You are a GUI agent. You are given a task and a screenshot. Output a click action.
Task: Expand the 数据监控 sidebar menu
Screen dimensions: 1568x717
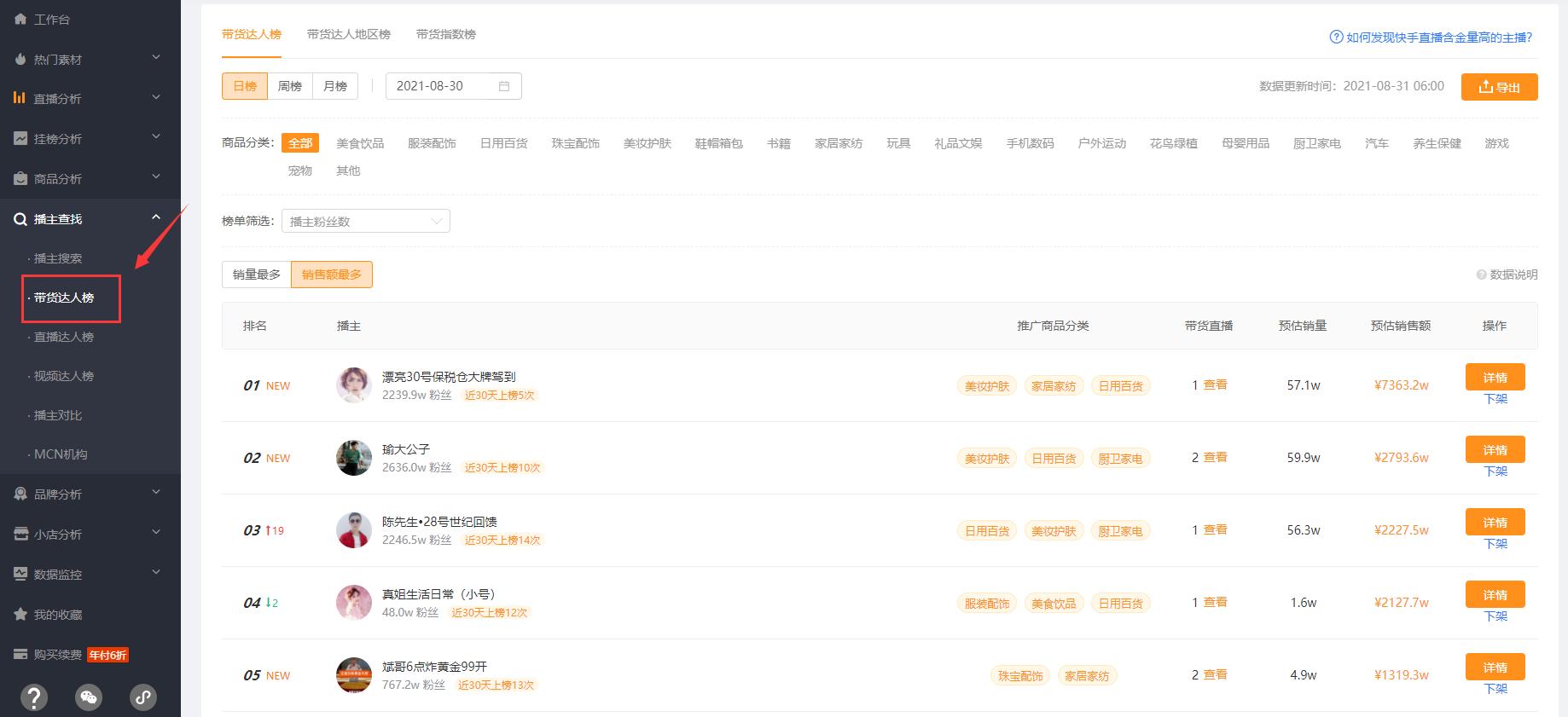coord(156,572)
